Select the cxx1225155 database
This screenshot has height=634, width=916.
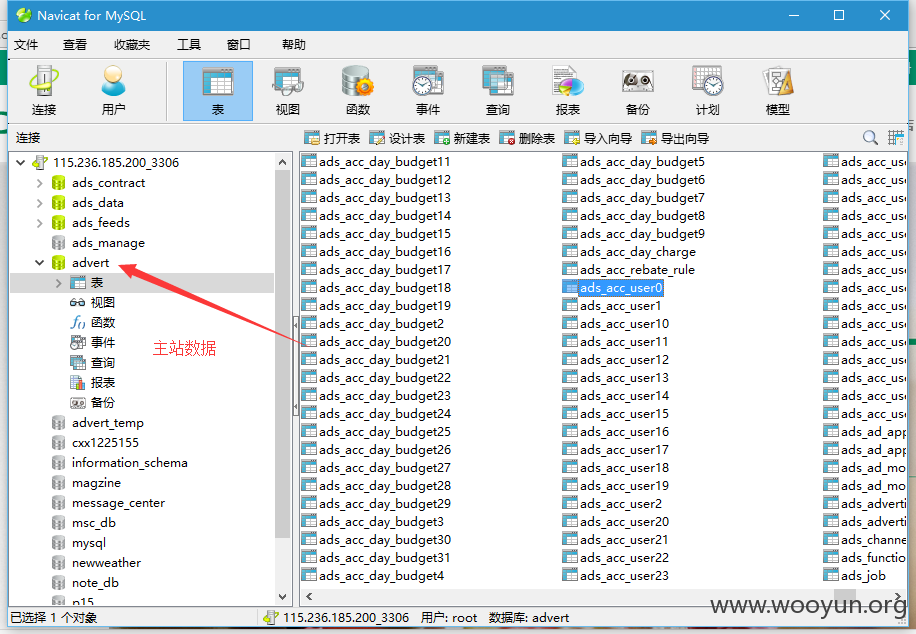[105, 443]
